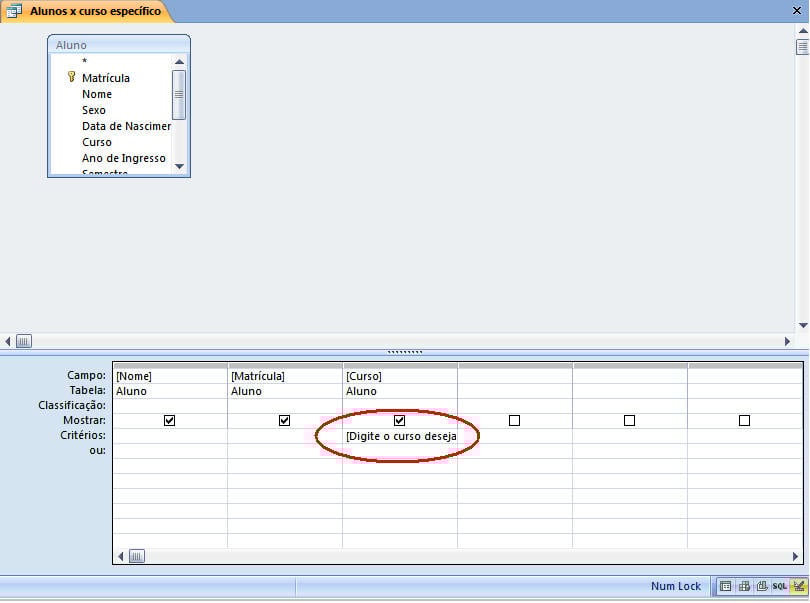
Task: Click the table pane vertical scrollbar thumb
Action: (803, 47)
